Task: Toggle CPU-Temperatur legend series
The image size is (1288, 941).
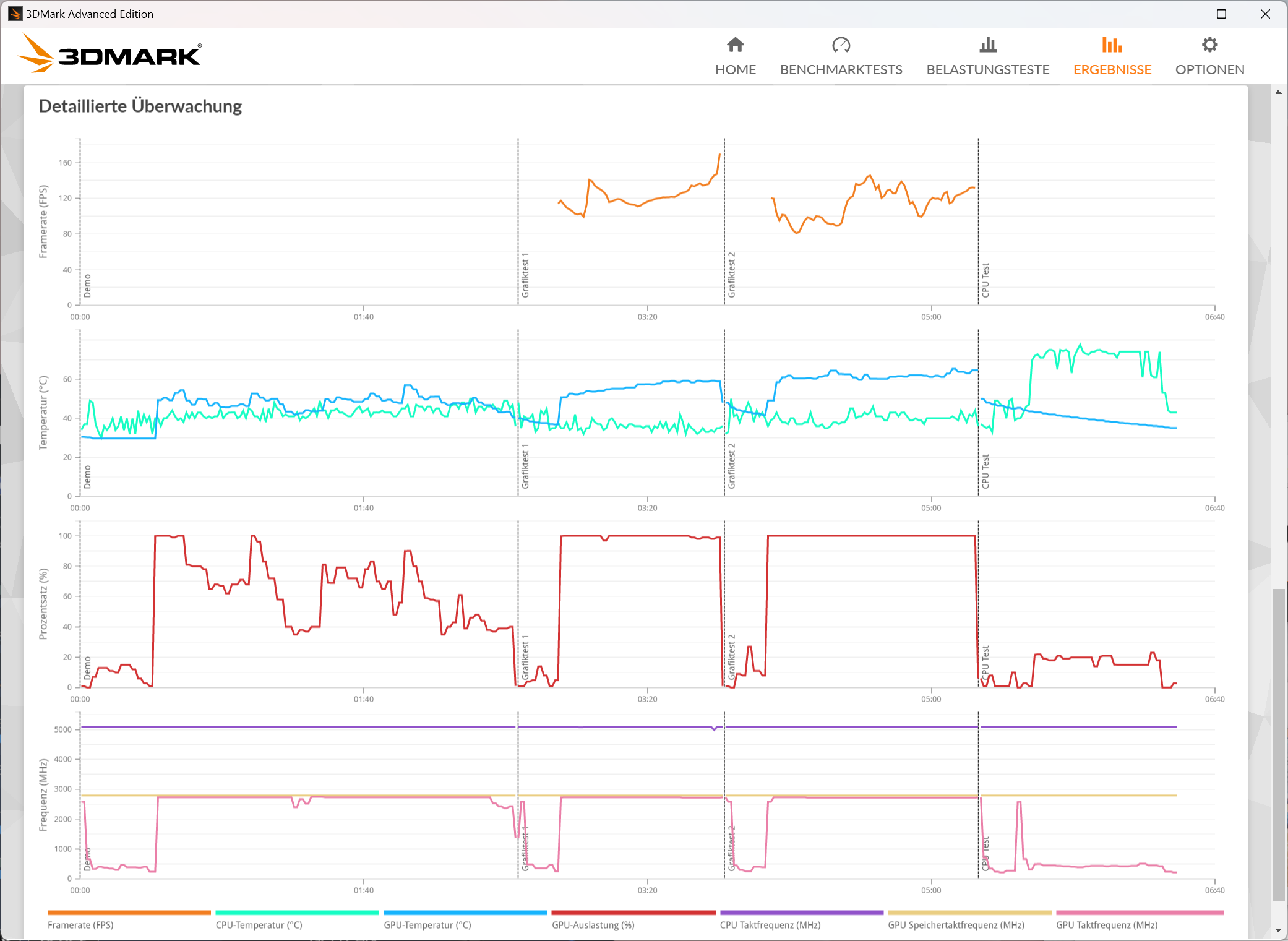Action: 259,925
